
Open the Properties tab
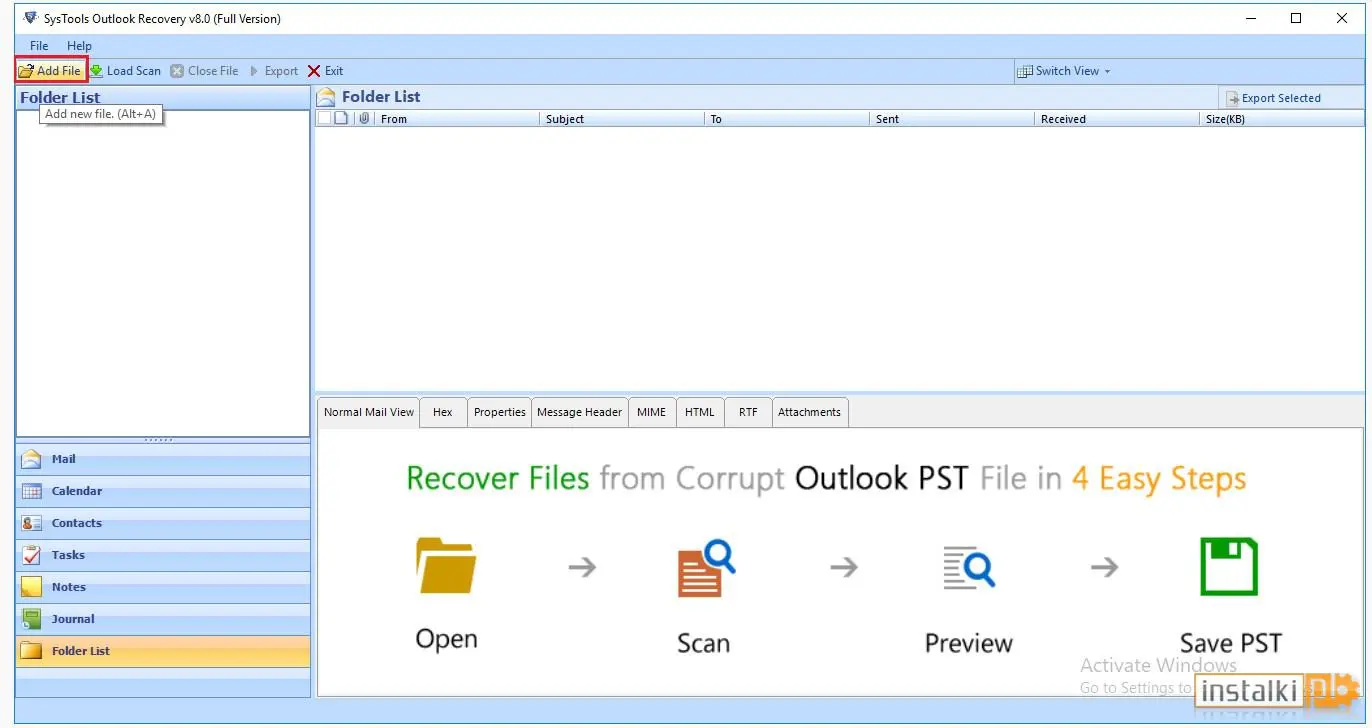pyautogui.click(x=499, y=412)
